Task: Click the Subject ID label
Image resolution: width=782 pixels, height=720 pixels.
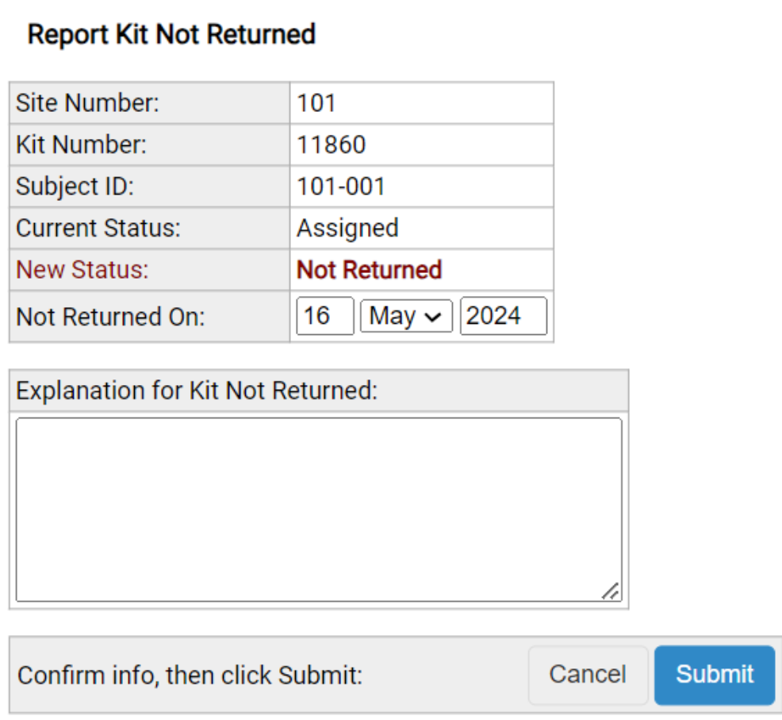Action: pyautogui.click(x=74, y=187)
